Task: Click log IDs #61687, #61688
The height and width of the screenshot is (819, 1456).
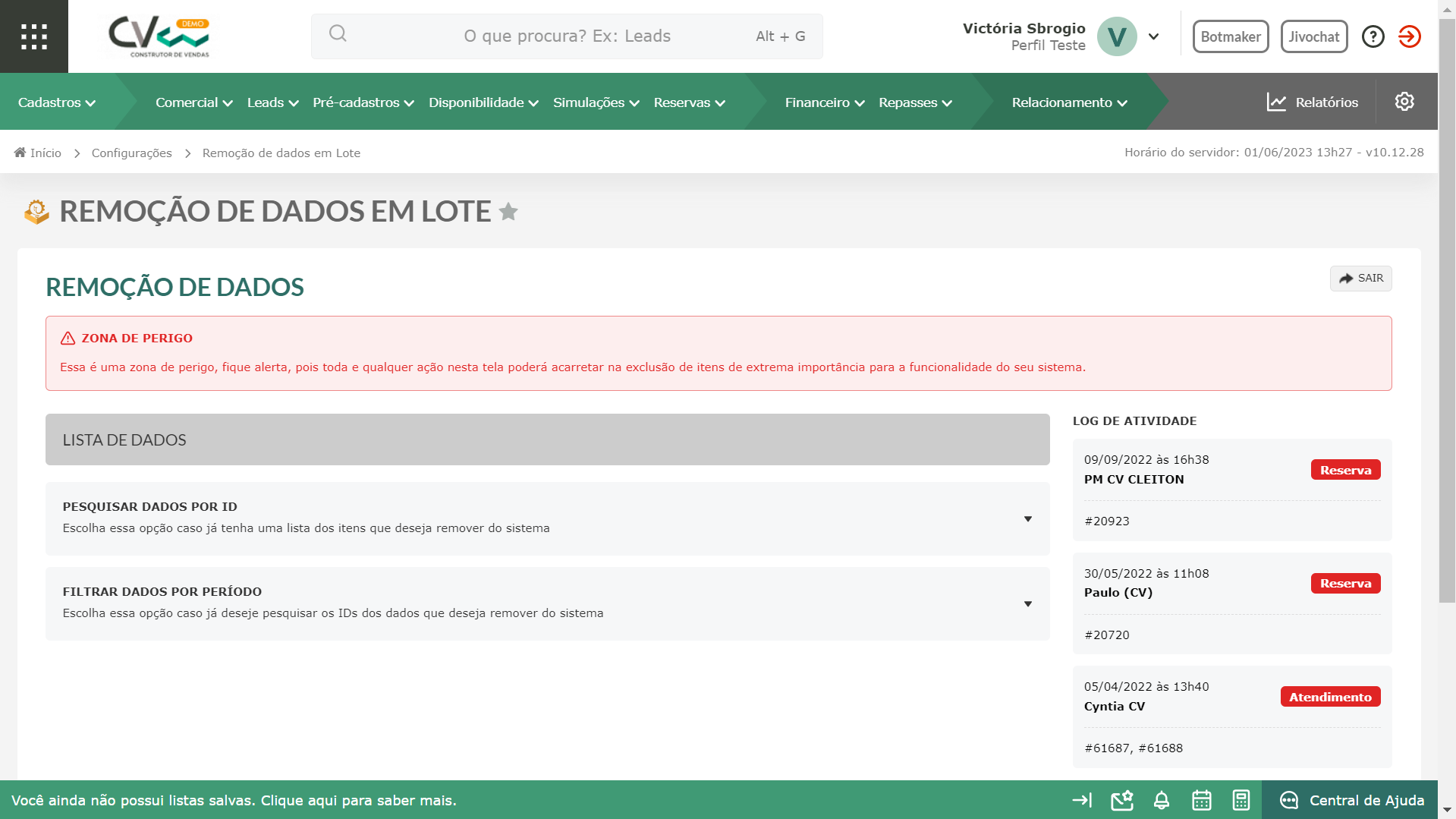Action: pos(1134,748)
